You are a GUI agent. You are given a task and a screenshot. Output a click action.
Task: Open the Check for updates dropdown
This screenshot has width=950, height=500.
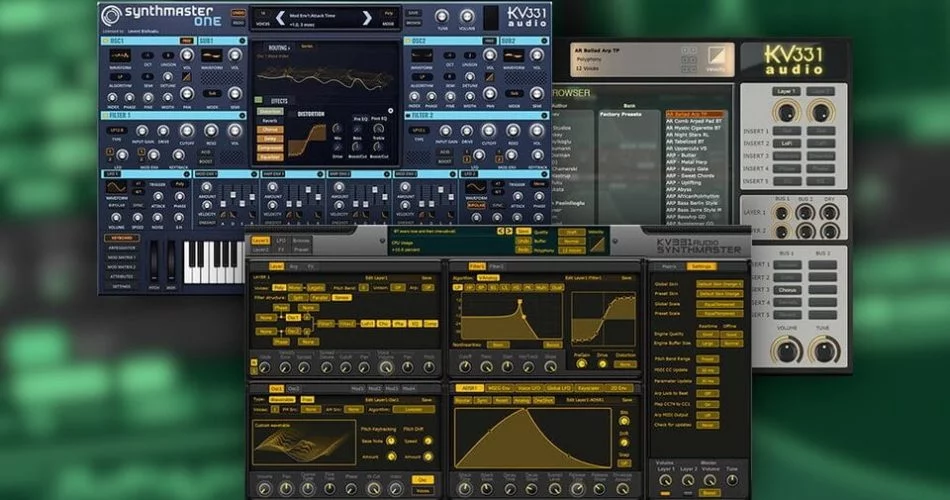(708, 425)
